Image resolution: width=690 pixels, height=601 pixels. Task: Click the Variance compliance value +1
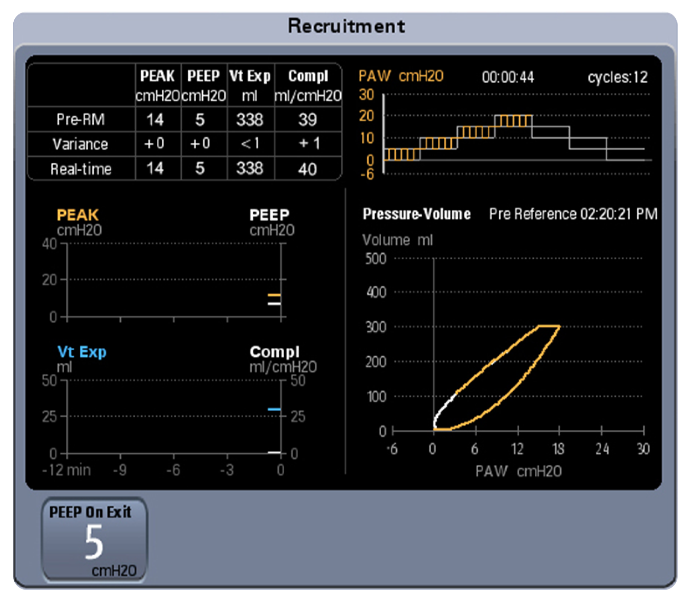pos(307,144)
